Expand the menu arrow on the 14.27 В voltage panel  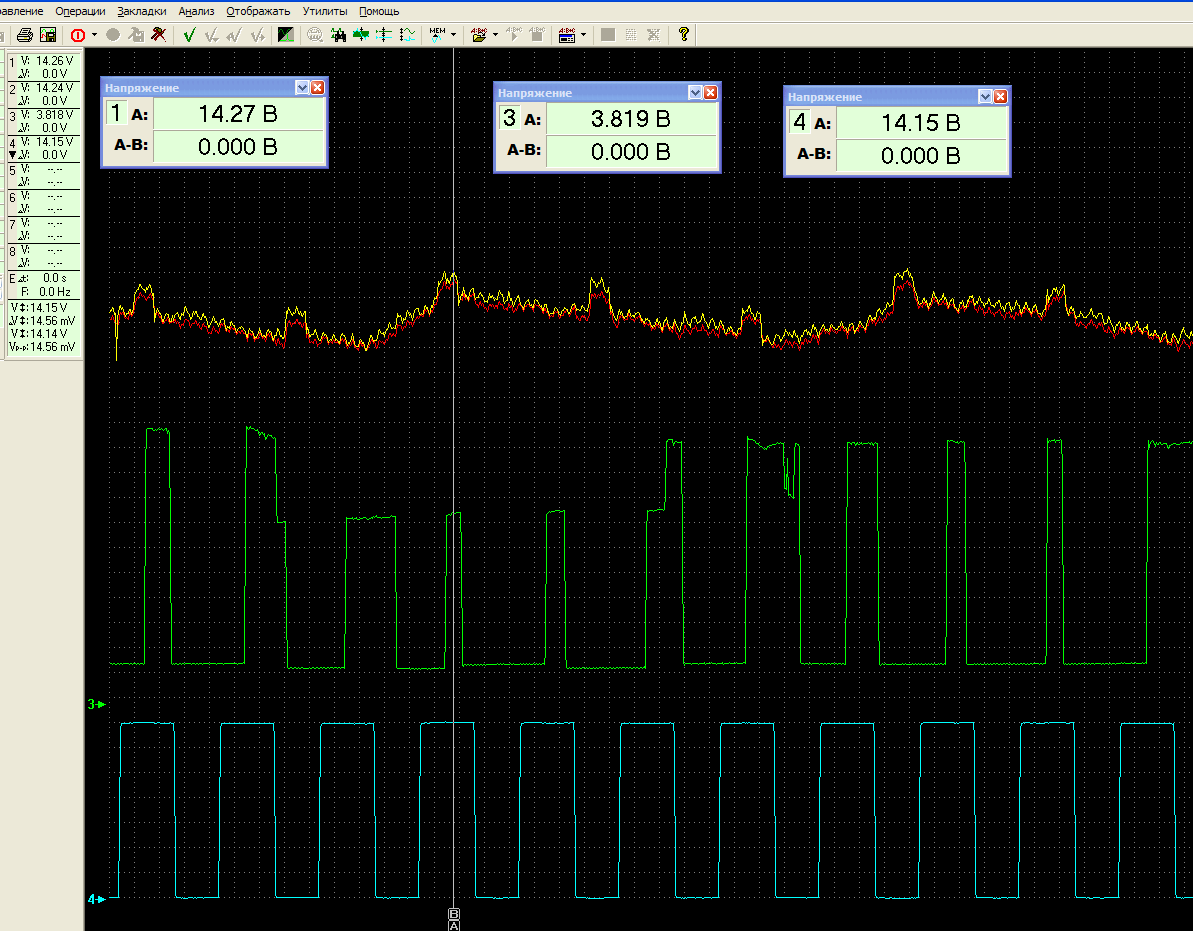point(302,87)
